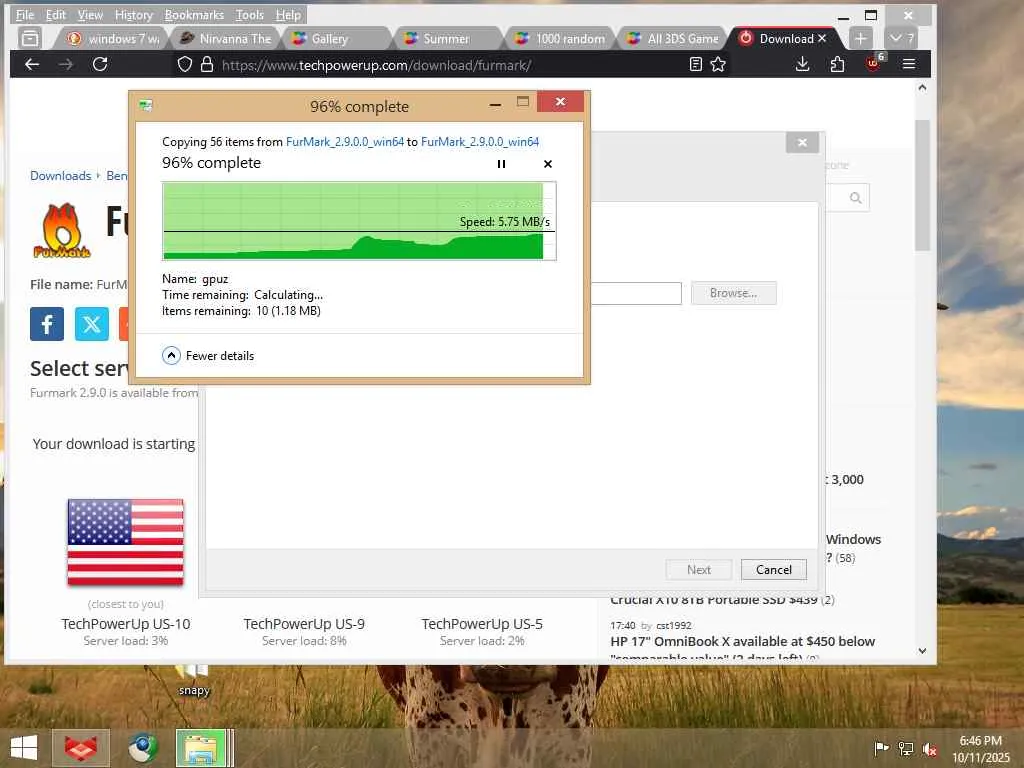The width and height of the screenshot is (1024, 768).
Task: Collapse with Fewer details chevron
Action: 171,355
